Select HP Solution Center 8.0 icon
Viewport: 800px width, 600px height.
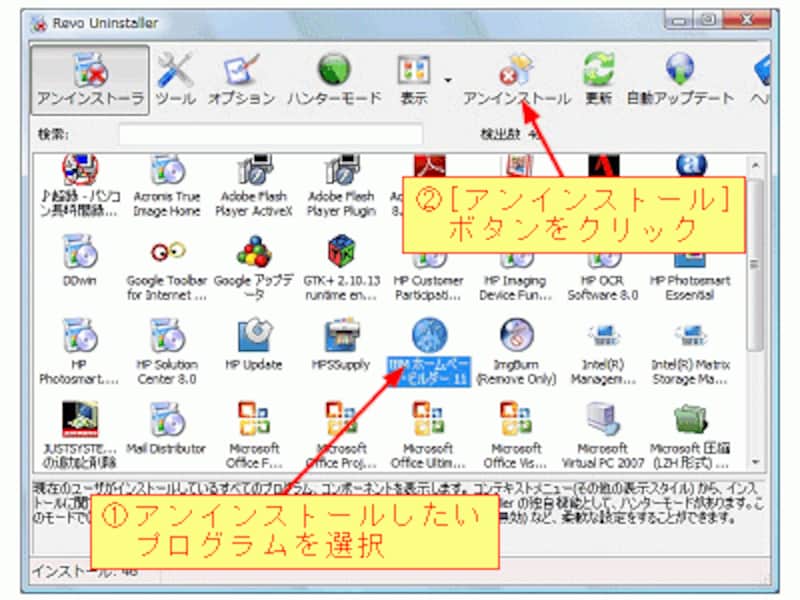[x=167, y=336]
